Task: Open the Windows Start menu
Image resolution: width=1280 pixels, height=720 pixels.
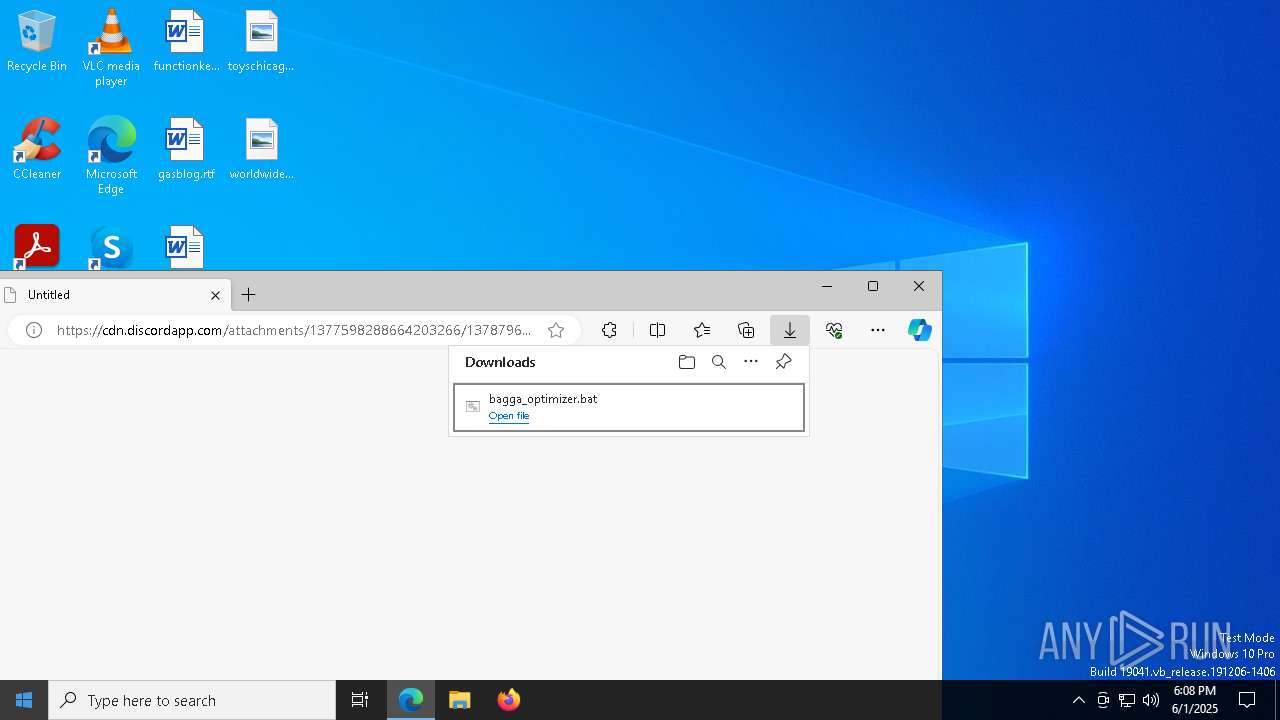Action: (x=24, y=700)
